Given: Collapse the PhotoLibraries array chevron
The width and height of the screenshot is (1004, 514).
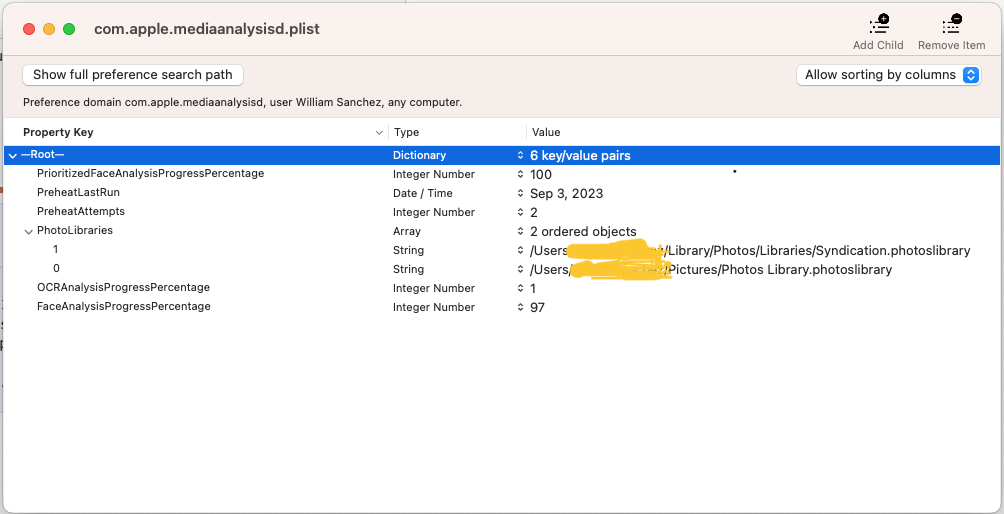Looking at the screenshot, I should tap(28, 231).
